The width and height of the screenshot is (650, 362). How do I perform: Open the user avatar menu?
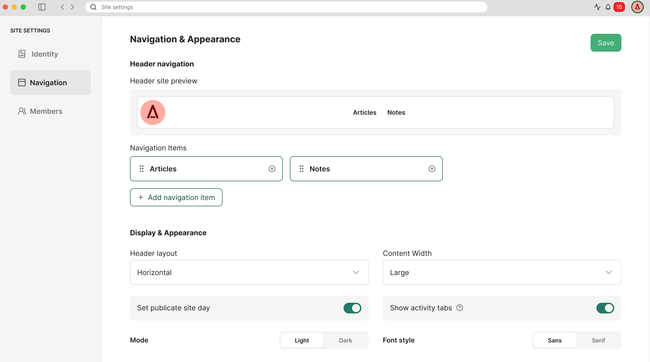[x=637, y=7]
